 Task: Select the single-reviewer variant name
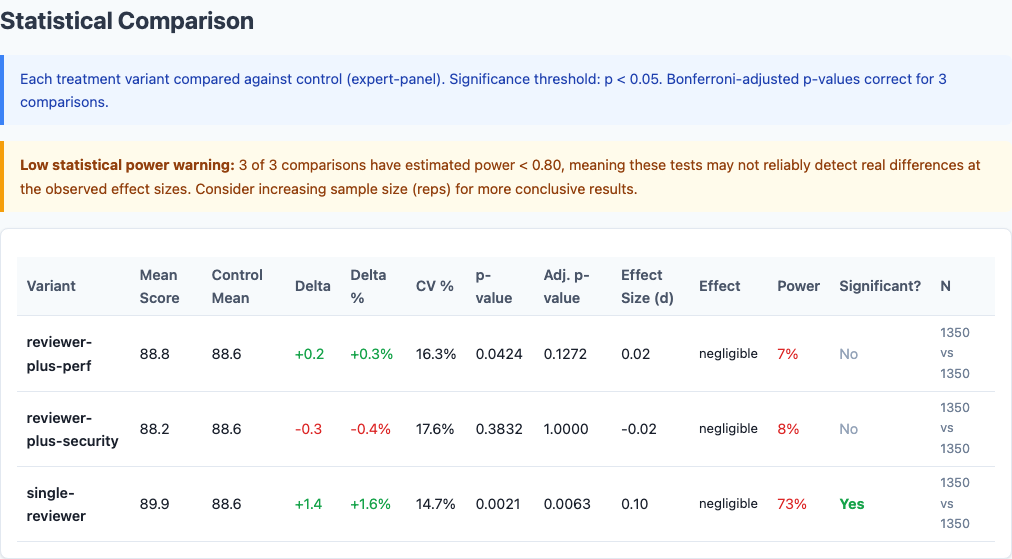pyautogui.click(x=57, y=504)
